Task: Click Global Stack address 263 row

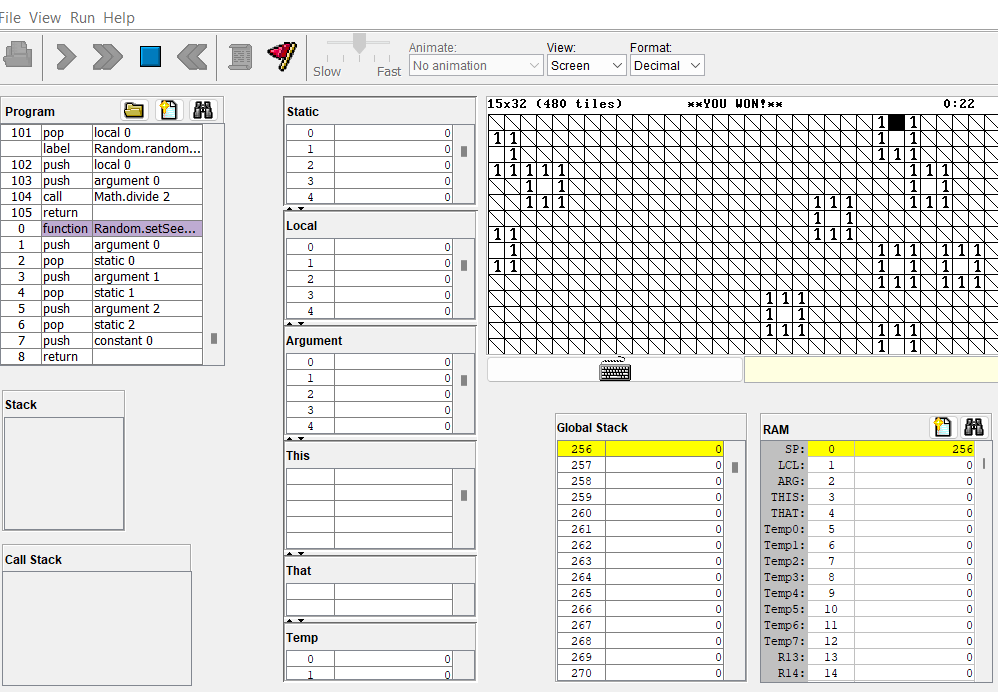Action: pyautogui.click(x=640, y=561)
